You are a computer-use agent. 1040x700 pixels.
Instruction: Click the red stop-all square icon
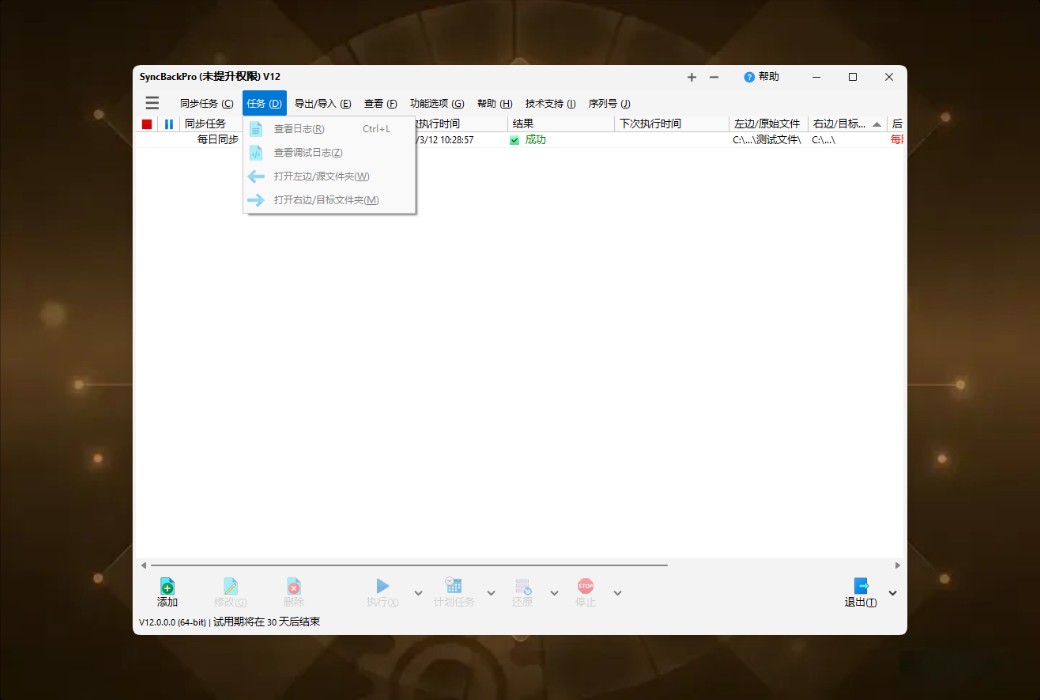pos(145,123)
